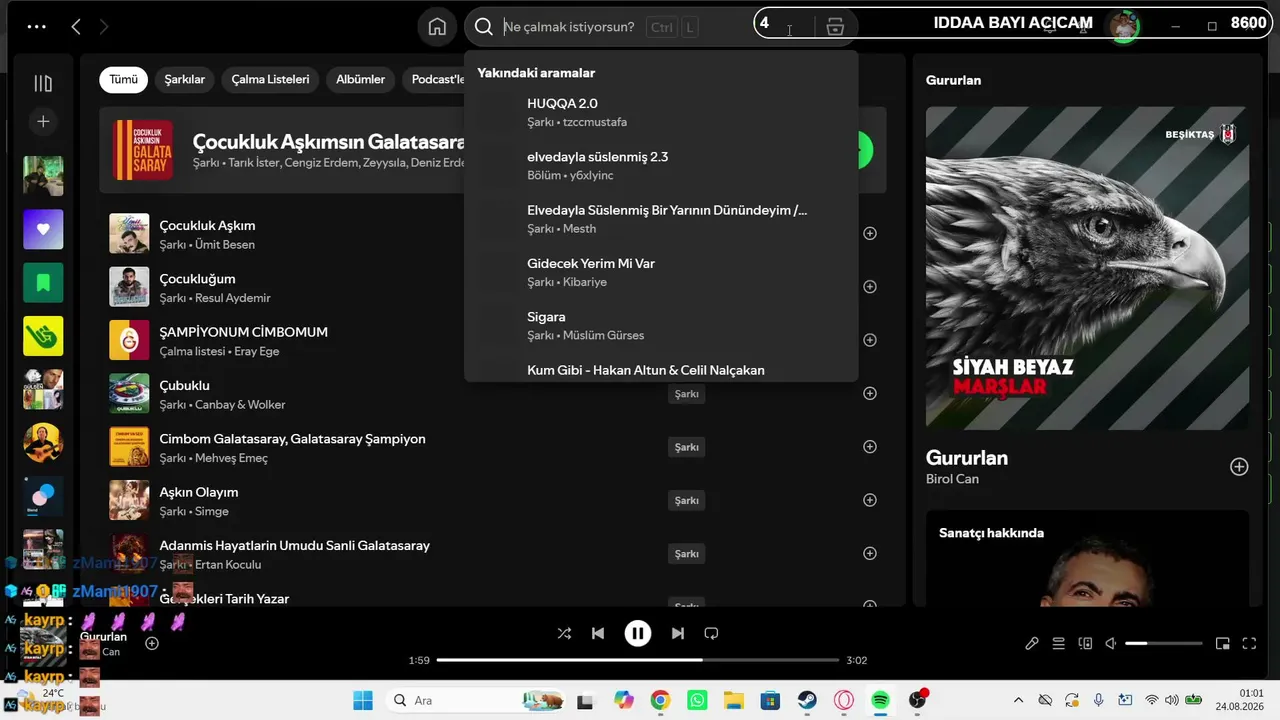Open the Browse icon in the search bar
The width and height of the screenshot is (1280, 720).
pos(836,27)
